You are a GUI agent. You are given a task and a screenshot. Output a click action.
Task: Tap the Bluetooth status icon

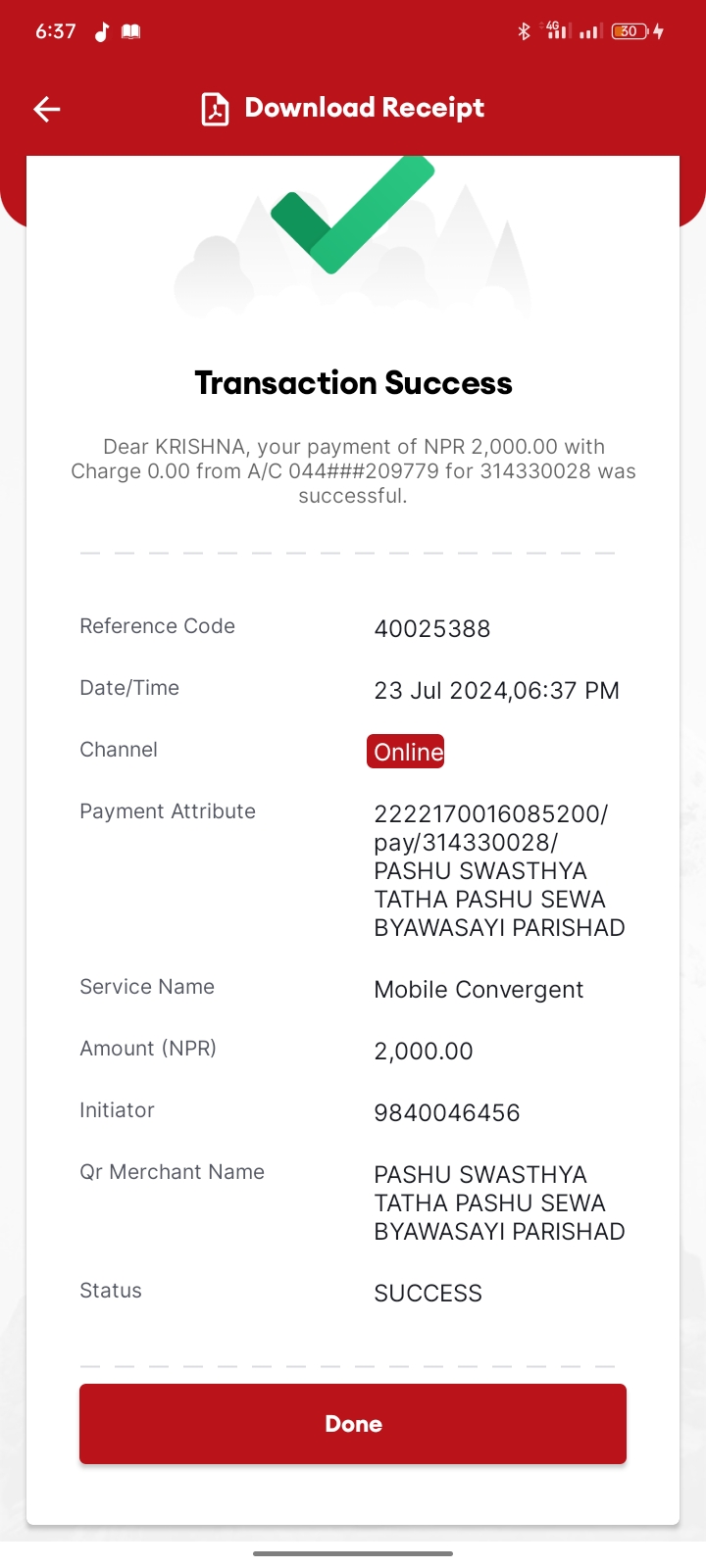pos(524,31)
